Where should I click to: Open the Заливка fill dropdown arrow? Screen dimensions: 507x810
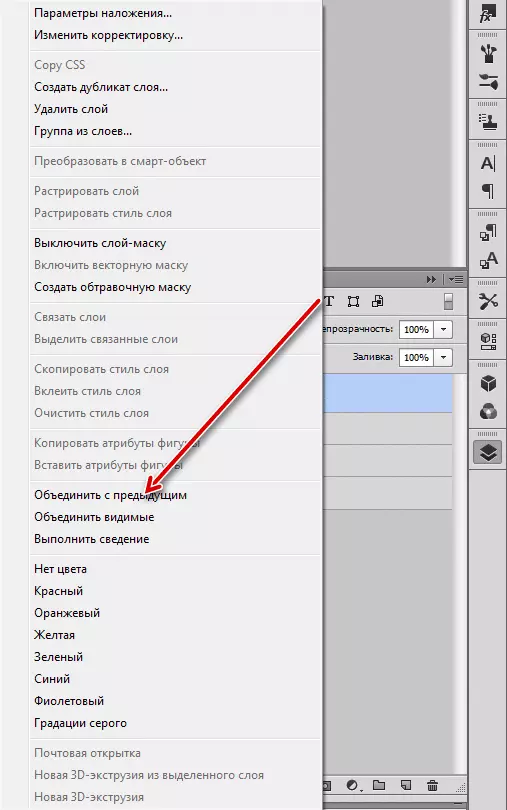click(x=443, y=357)
